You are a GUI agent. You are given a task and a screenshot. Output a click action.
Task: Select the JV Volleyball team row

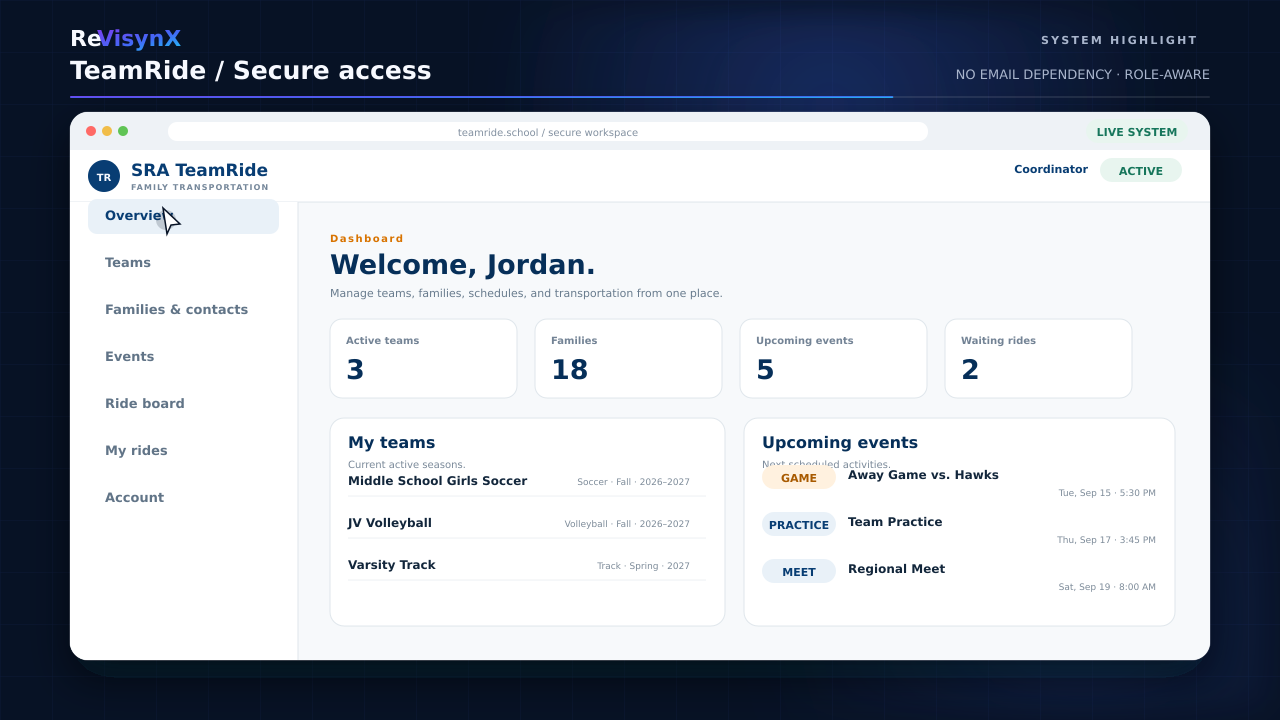point(527,524)
